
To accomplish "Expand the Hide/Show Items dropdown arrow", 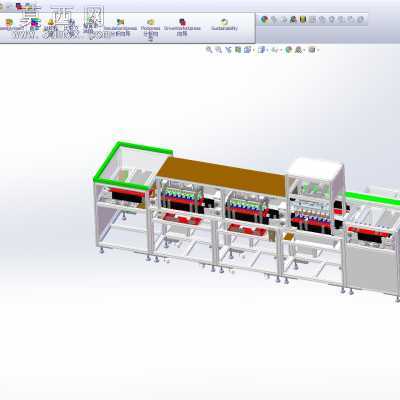I will (x=281, y=50).
